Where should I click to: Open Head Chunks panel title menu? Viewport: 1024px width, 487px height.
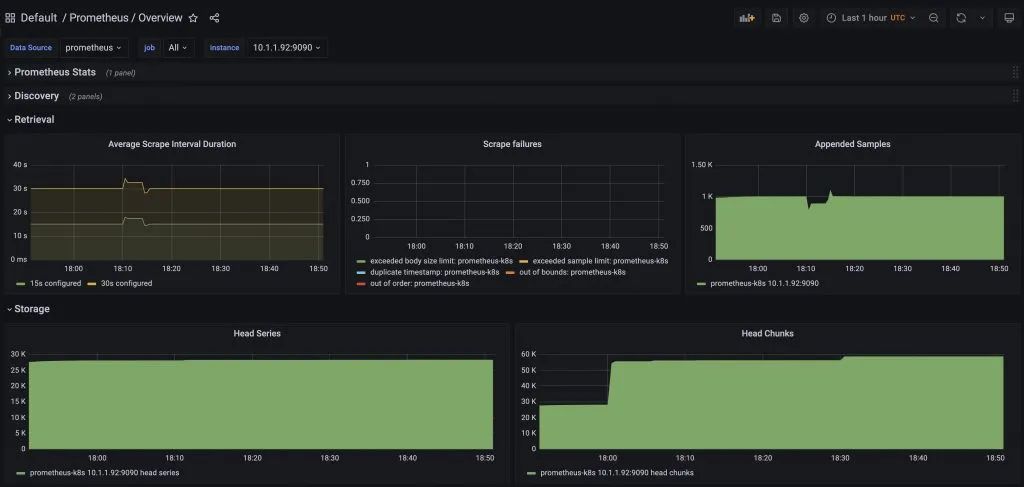(x=767, y=334)
